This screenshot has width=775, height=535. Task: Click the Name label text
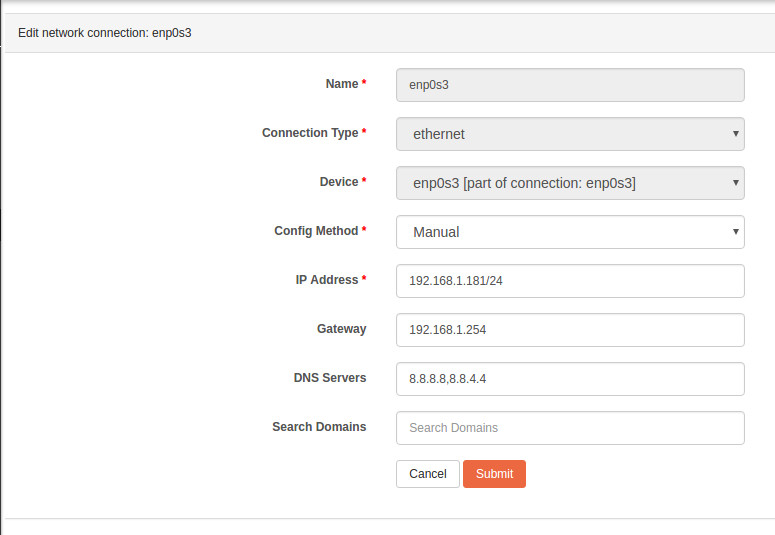(x=342, y=84)
